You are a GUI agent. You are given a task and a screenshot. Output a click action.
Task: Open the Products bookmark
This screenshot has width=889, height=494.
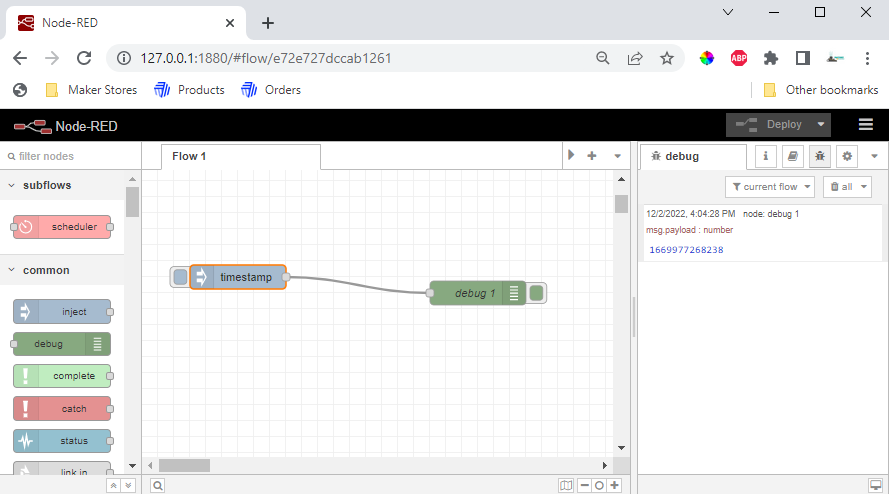(189, 90)
